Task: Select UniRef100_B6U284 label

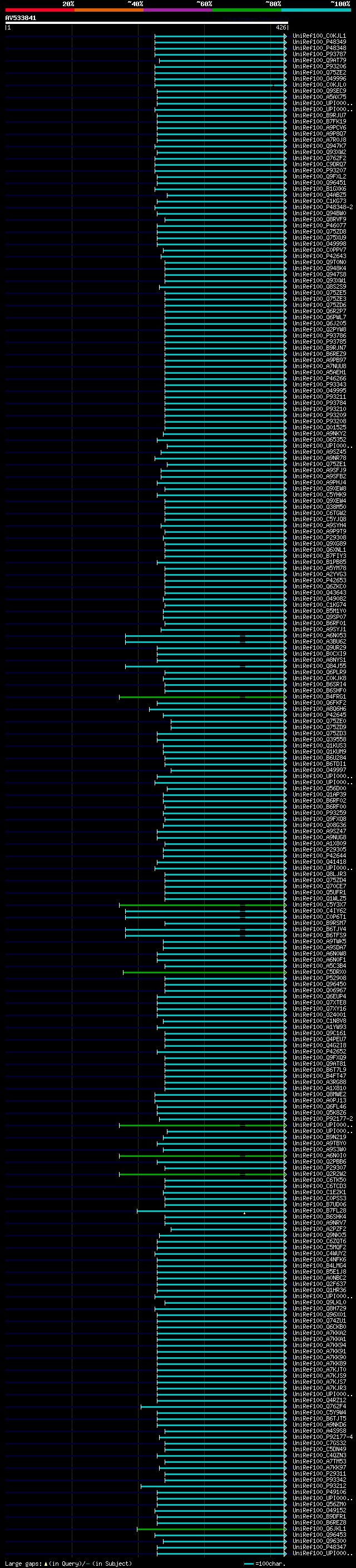Action: [x=319, y=758]
